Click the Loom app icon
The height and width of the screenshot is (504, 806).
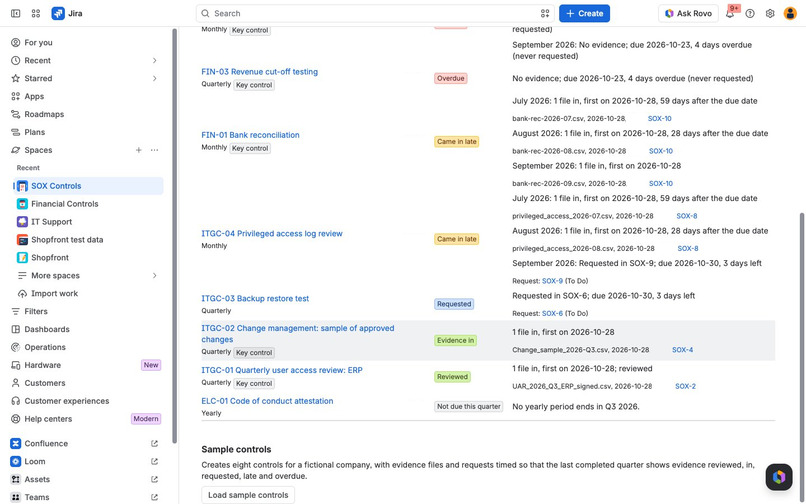pyautogui.click(x=15, y=461)
